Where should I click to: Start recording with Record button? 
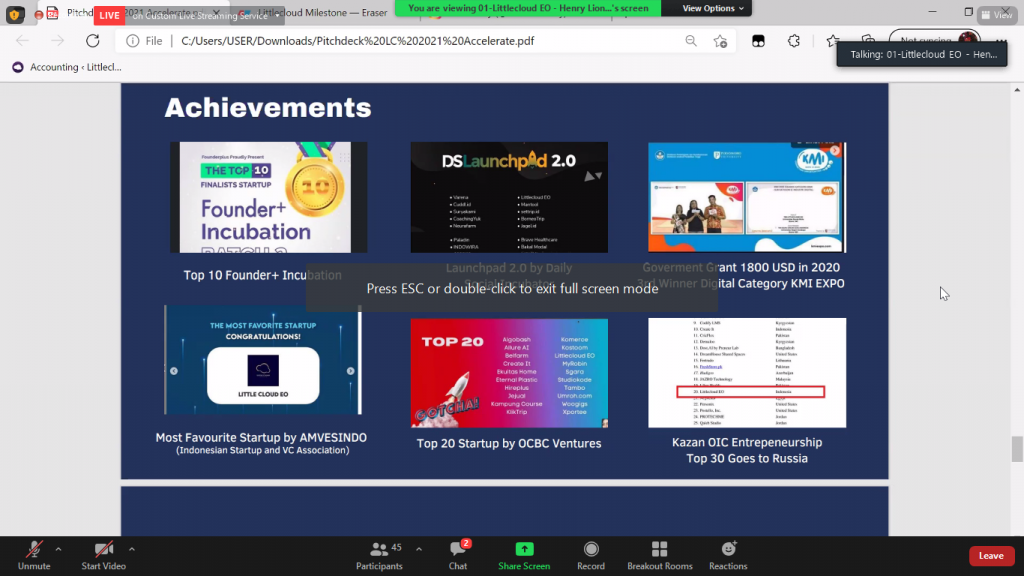click(x=591, y=556)
